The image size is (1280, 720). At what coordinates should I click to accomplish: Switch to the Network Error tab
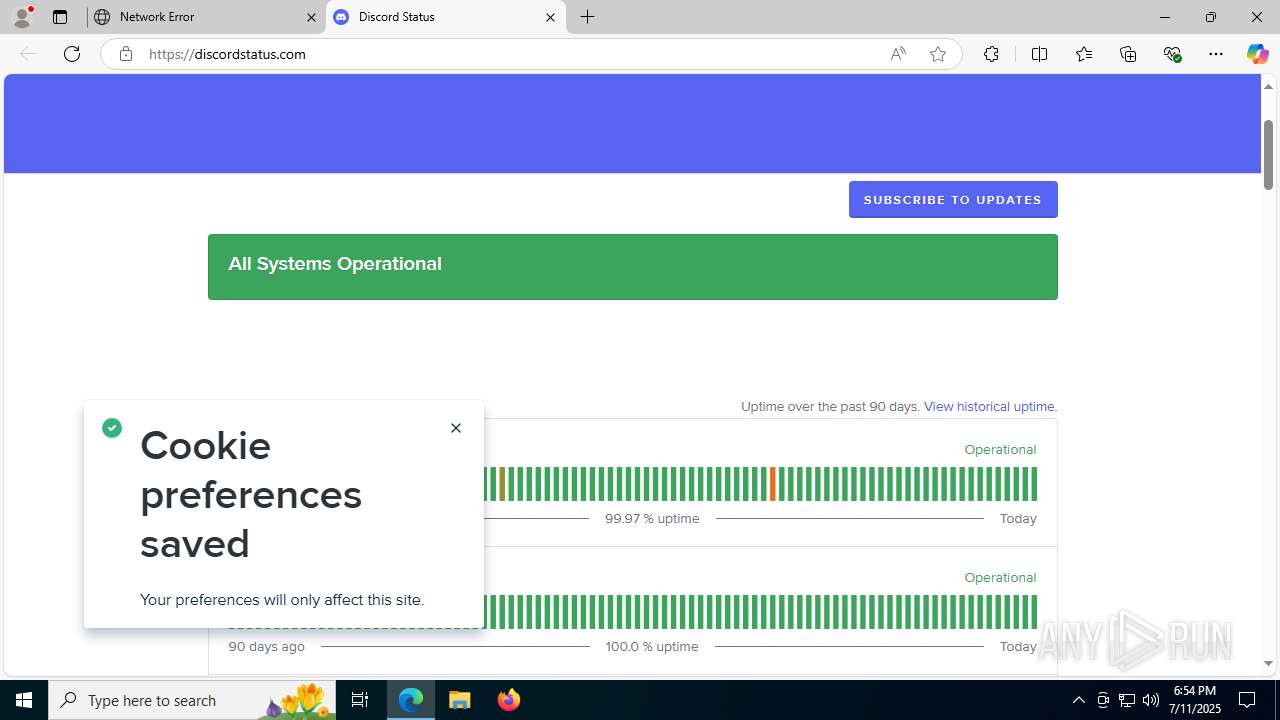tap(206, 17)
